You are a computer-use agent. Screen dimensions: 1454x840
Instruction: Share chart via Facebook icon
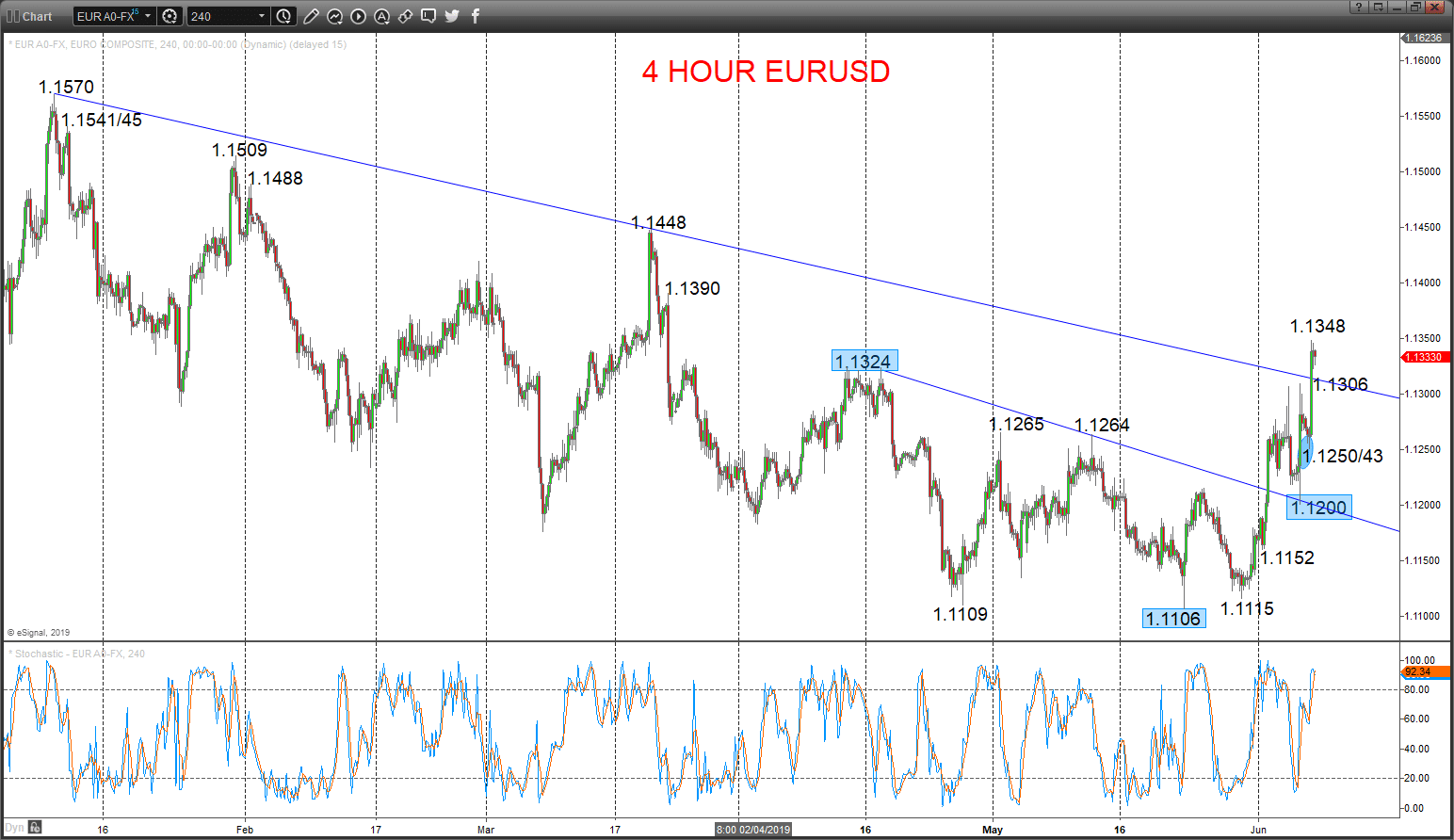(x=476, y=16)
